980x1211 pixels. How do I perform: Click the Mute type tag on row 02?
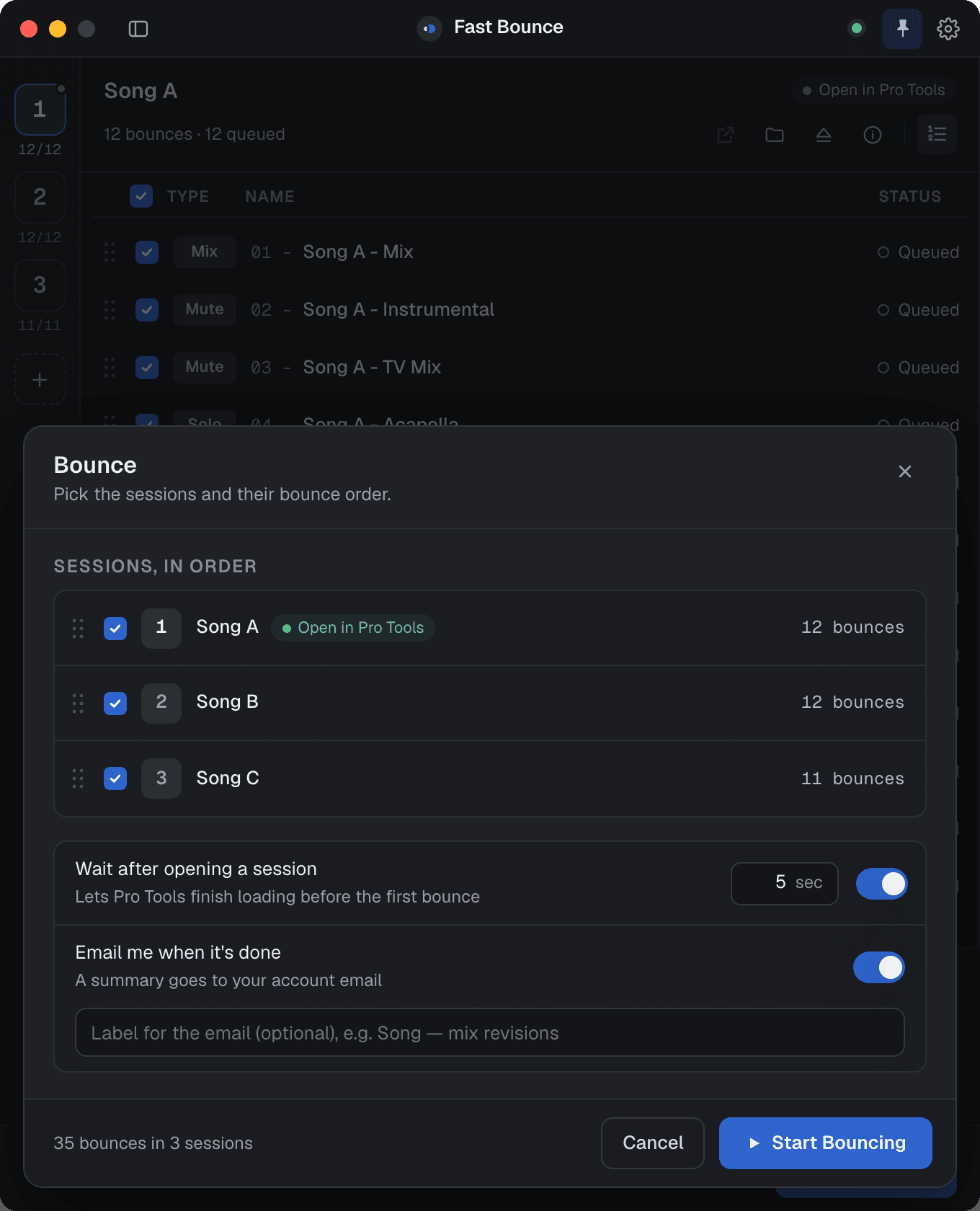[205, 310]
